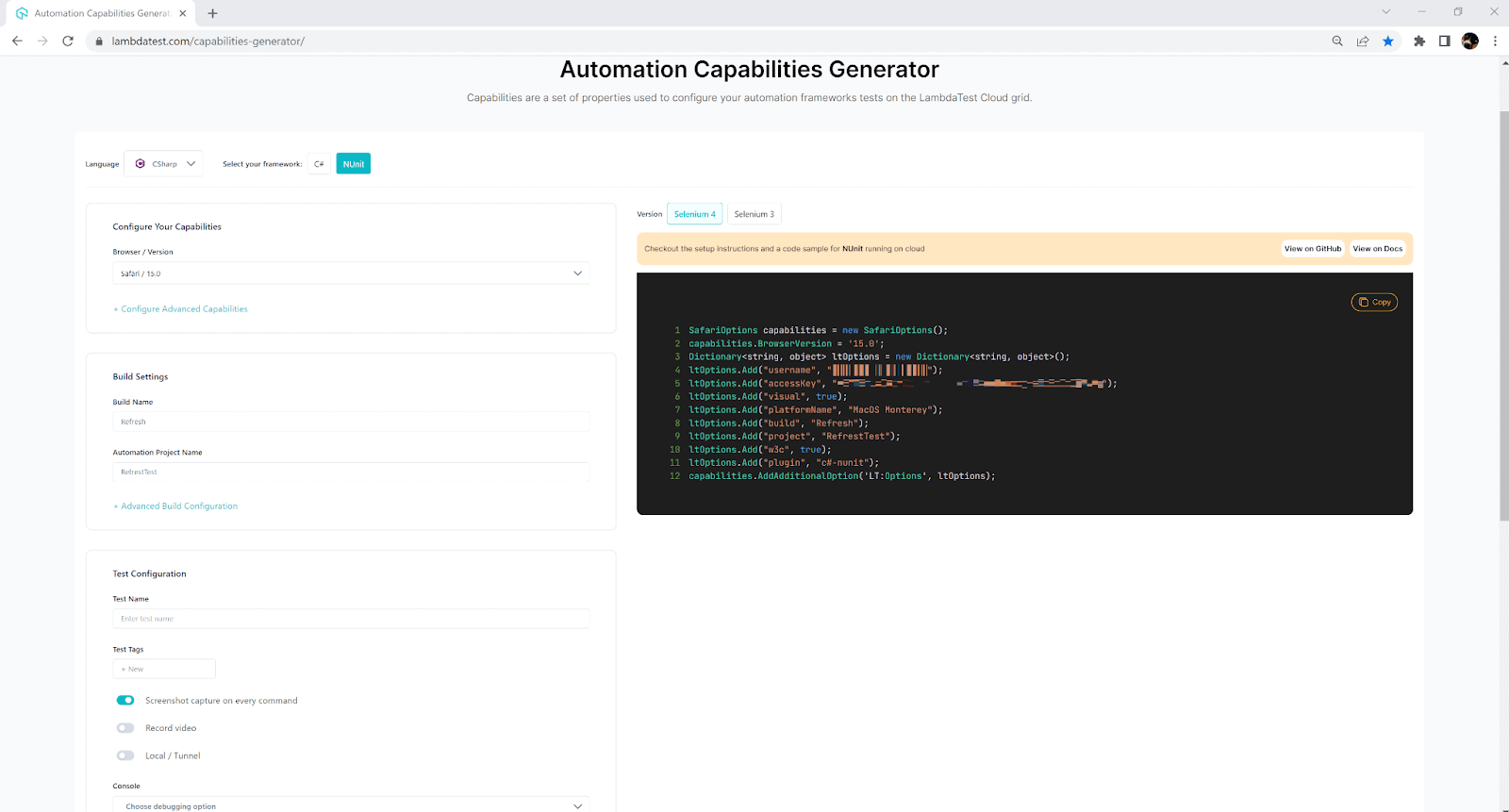
Task: Open the CSharp language dropdown
Action: point(164,164)
